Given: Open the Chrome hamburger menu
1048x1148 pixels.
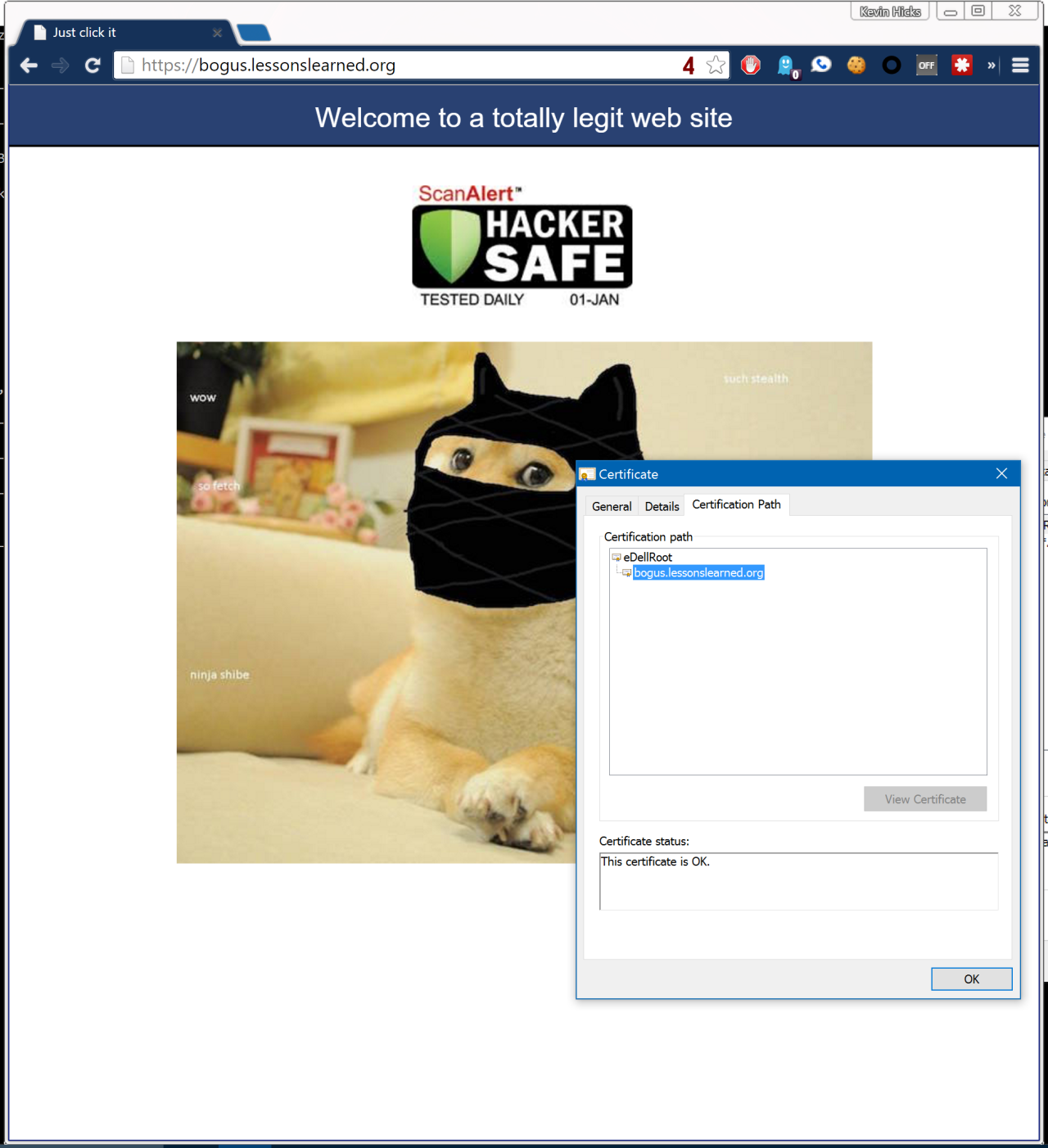Looking at the screenshot, I should click(1020, 66).
